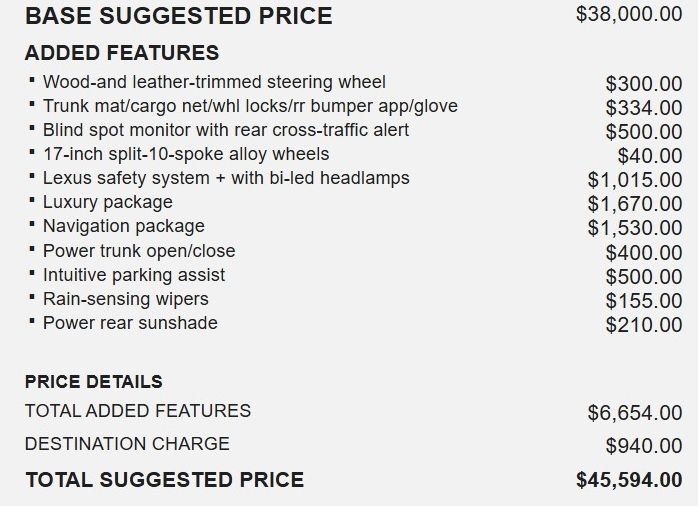This screenshot has width=698, height=506.
Task: Click the Total Suggested Price label
Action: [164, 480]
